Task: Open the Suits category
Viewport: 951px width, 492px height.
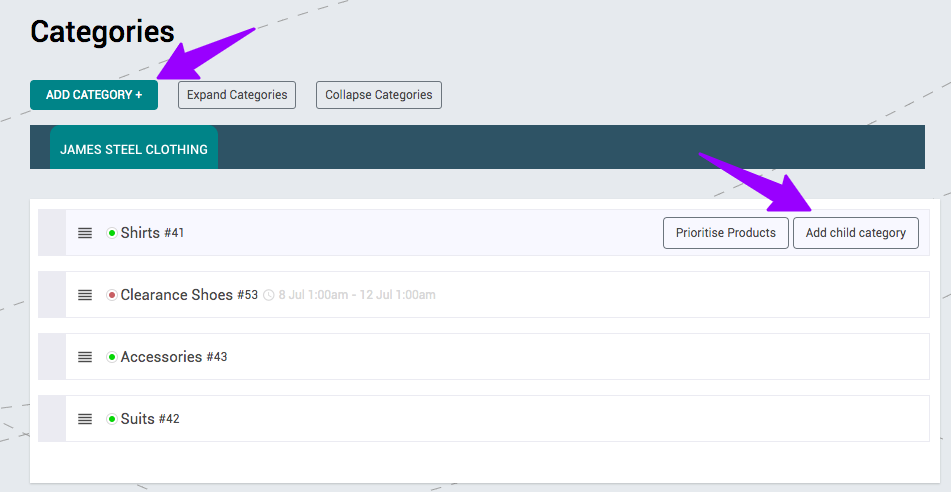Action: pos(138,419)
